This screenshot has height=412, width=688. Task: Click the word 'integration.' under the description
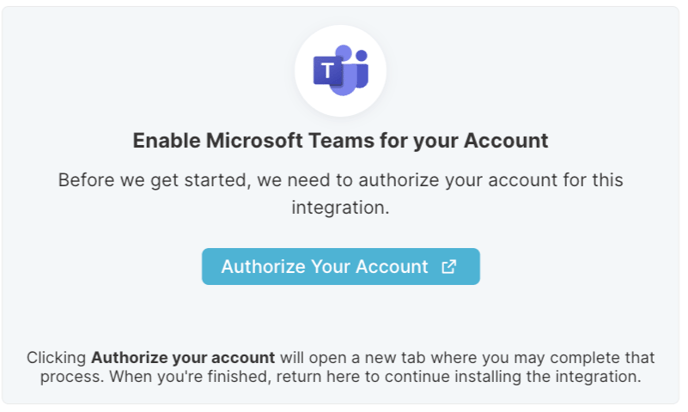340,208
